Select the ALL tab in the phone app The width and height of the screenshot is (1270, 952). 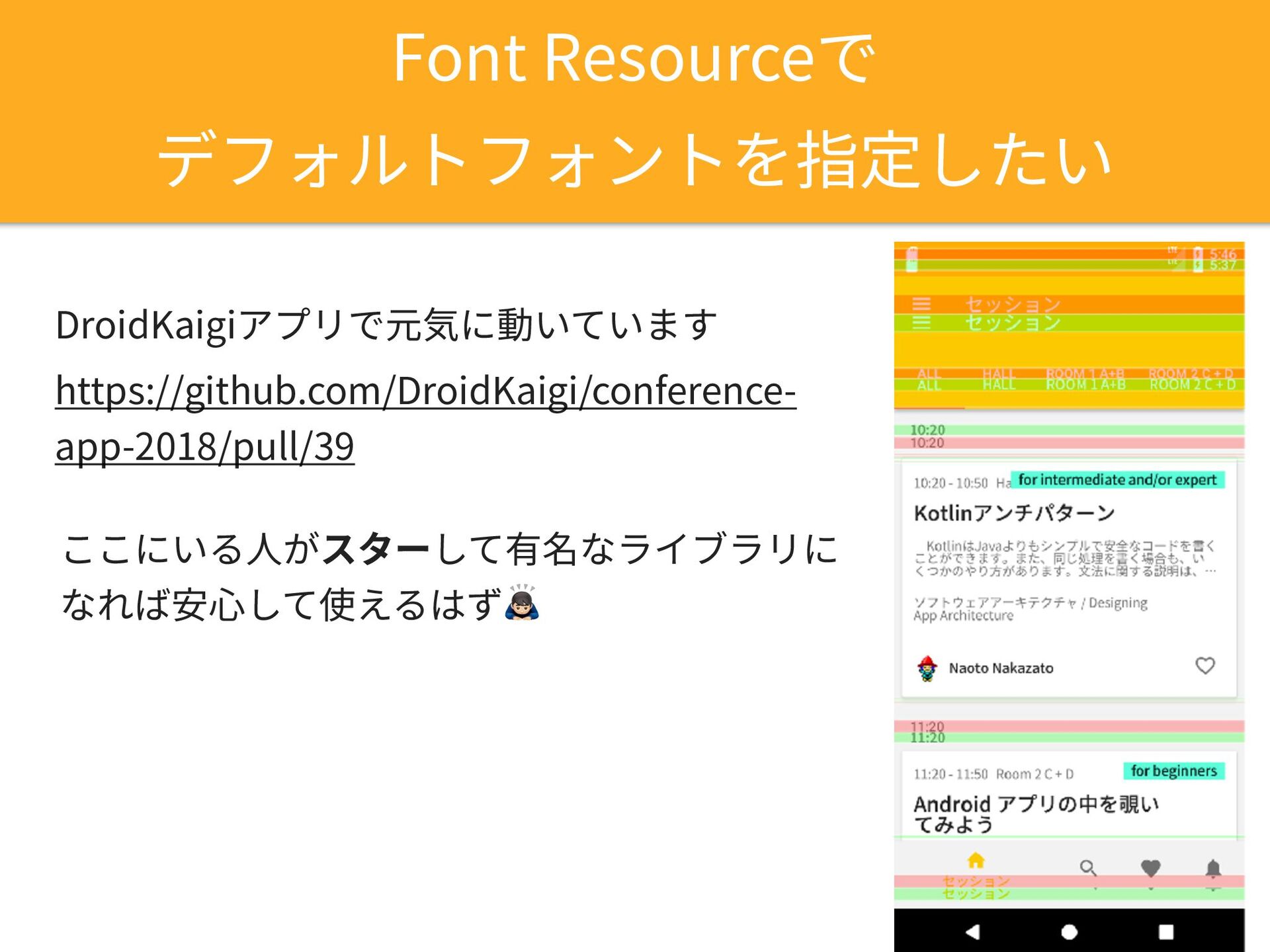click(929, 379)
